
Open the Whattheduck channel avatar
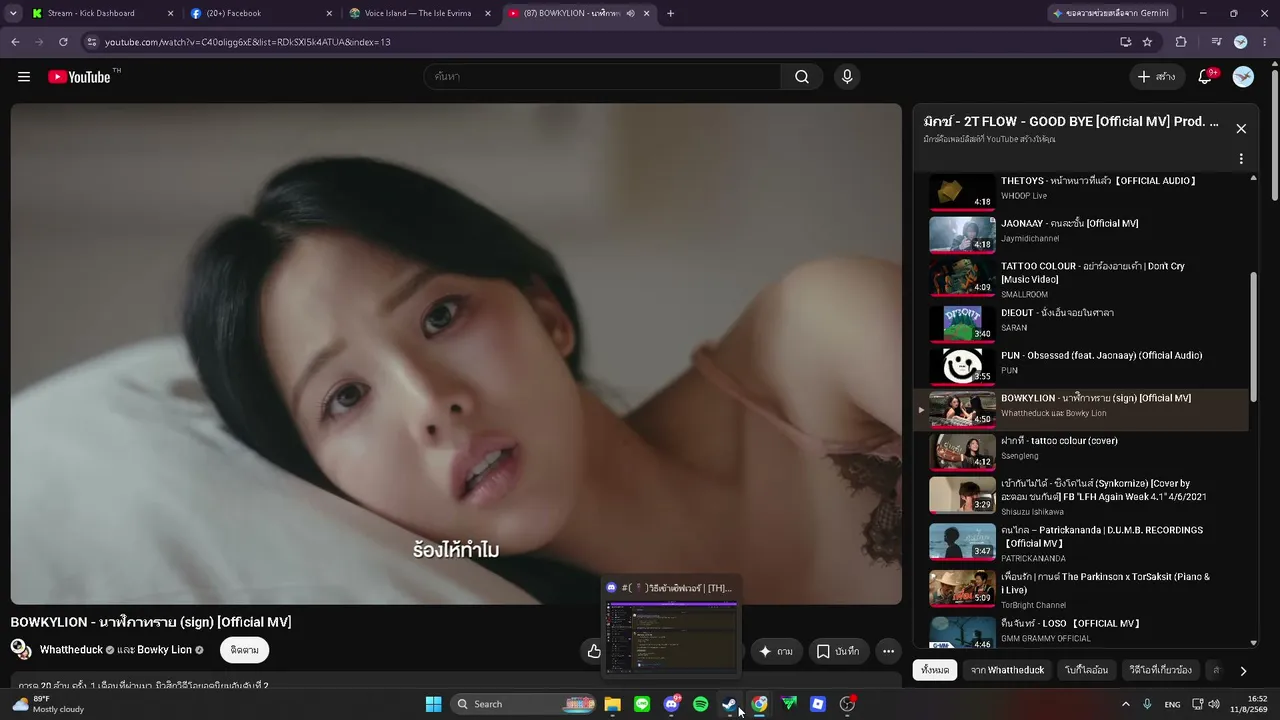click(21, 649)
